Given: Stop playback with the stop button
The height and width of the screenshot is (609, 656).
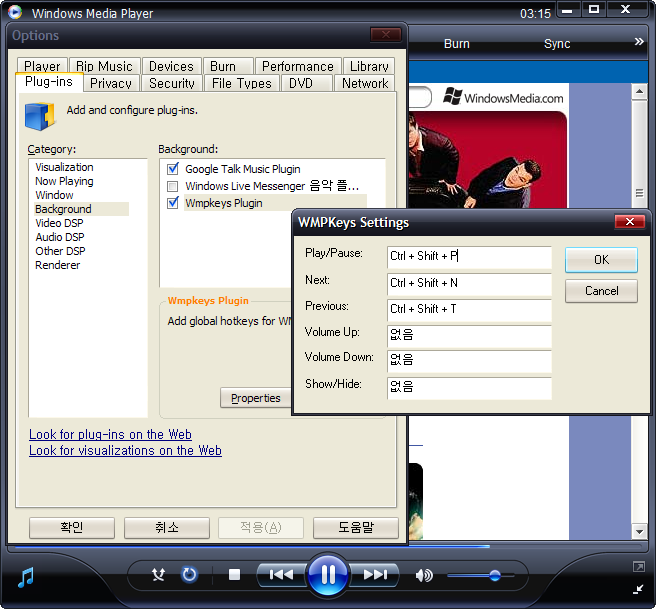Looking at the screenshot, I should (x=234, y=575).
